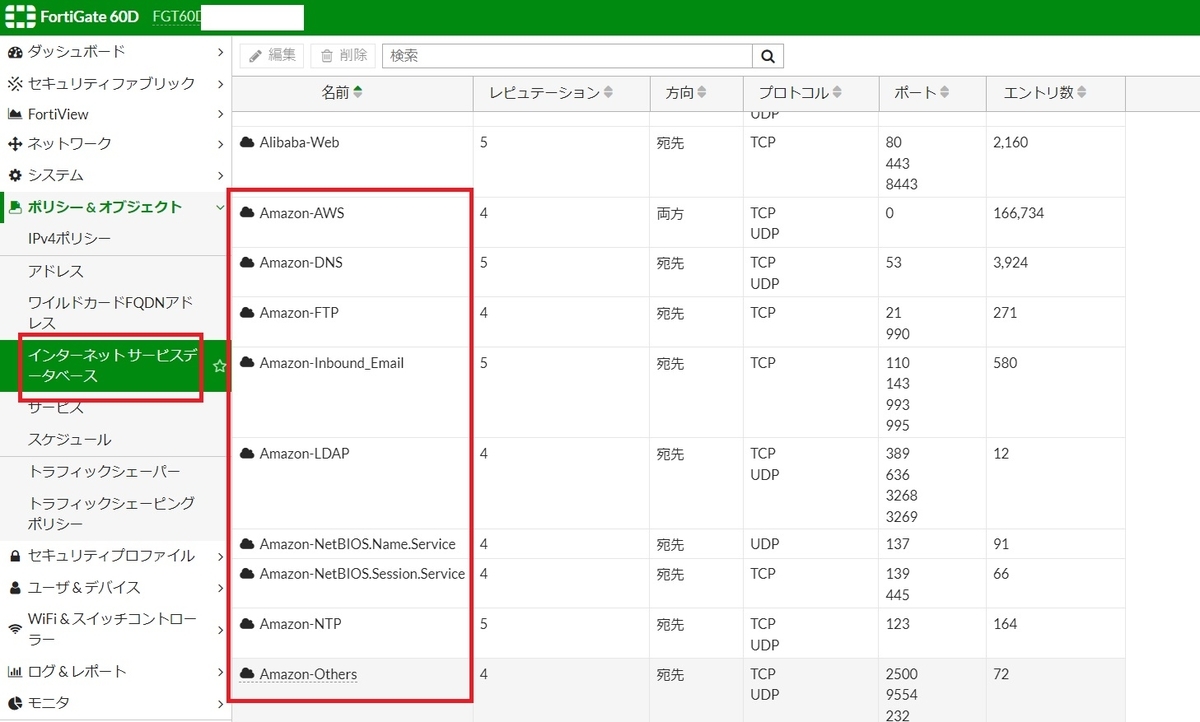Click the cloud icon for Amazon-LDAP
This screenshot has width=1200, height=722.
coord(247,454)
